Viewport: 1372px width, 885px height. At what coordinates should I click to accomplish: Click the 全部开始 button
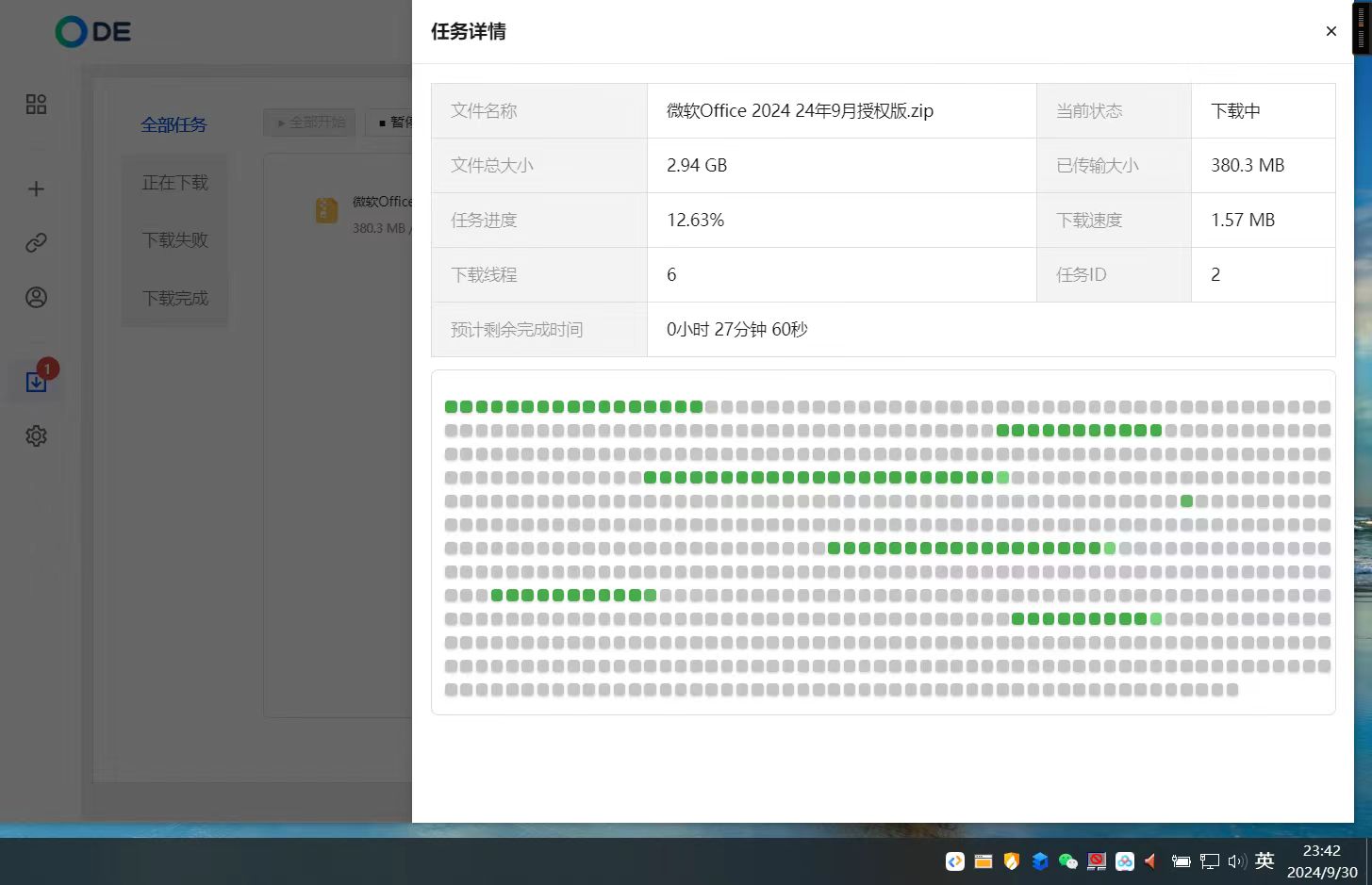310,123
